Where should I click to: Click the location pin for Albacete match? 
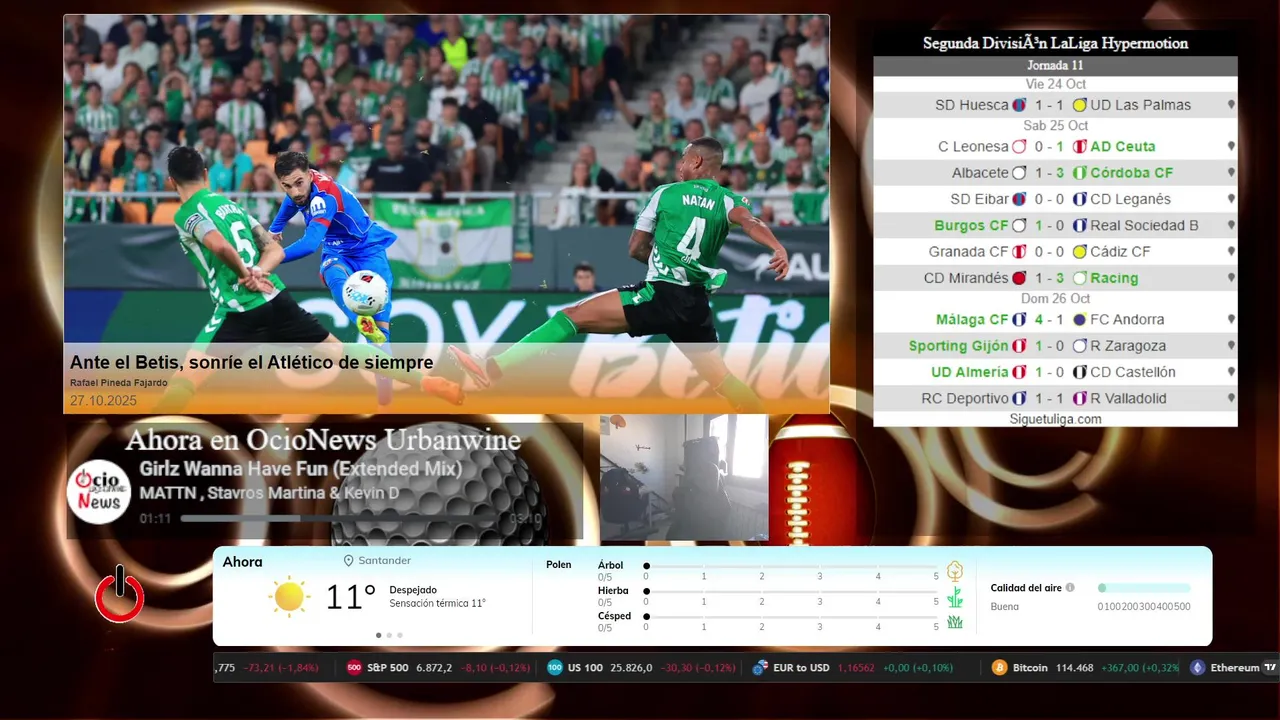(x=1231, y=173)
